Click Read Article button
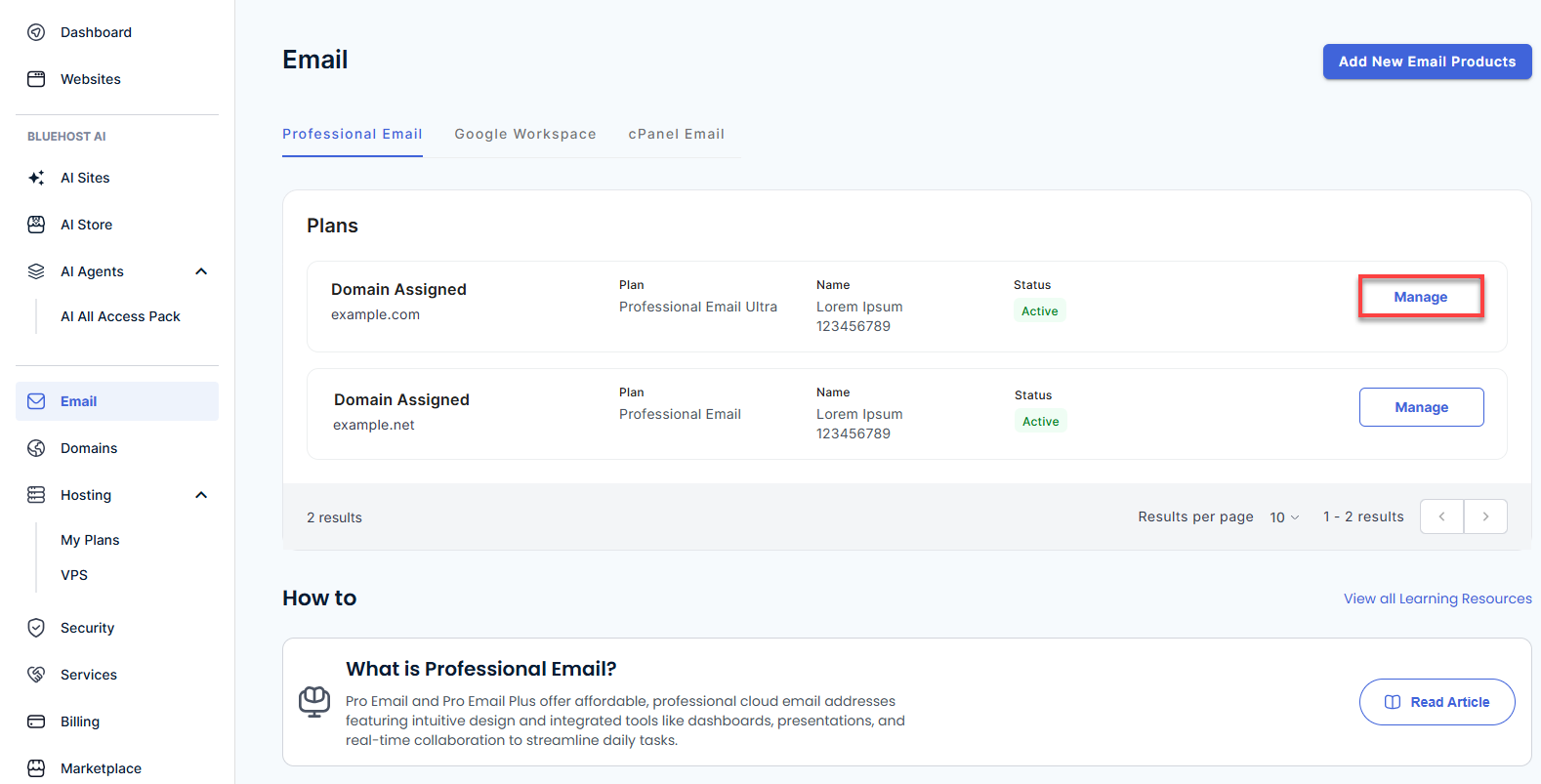The height and width of the screenshot is (784, 1541). click(1437, 702)
